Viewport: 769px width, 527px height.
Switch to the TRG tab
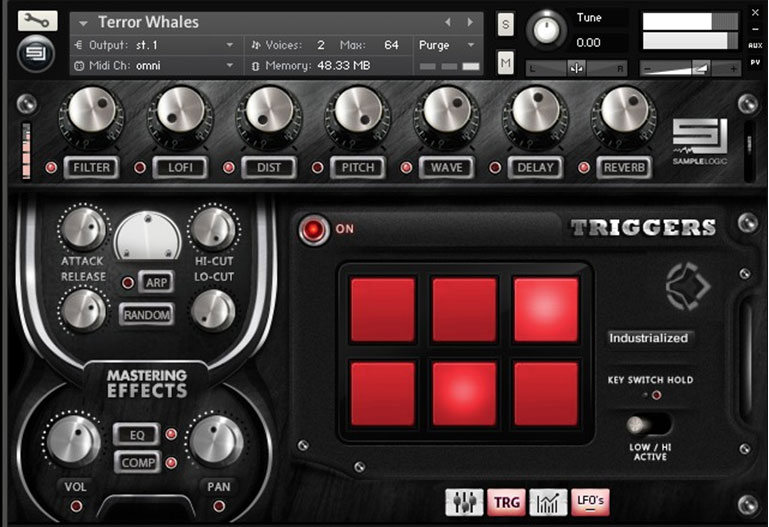507,502
